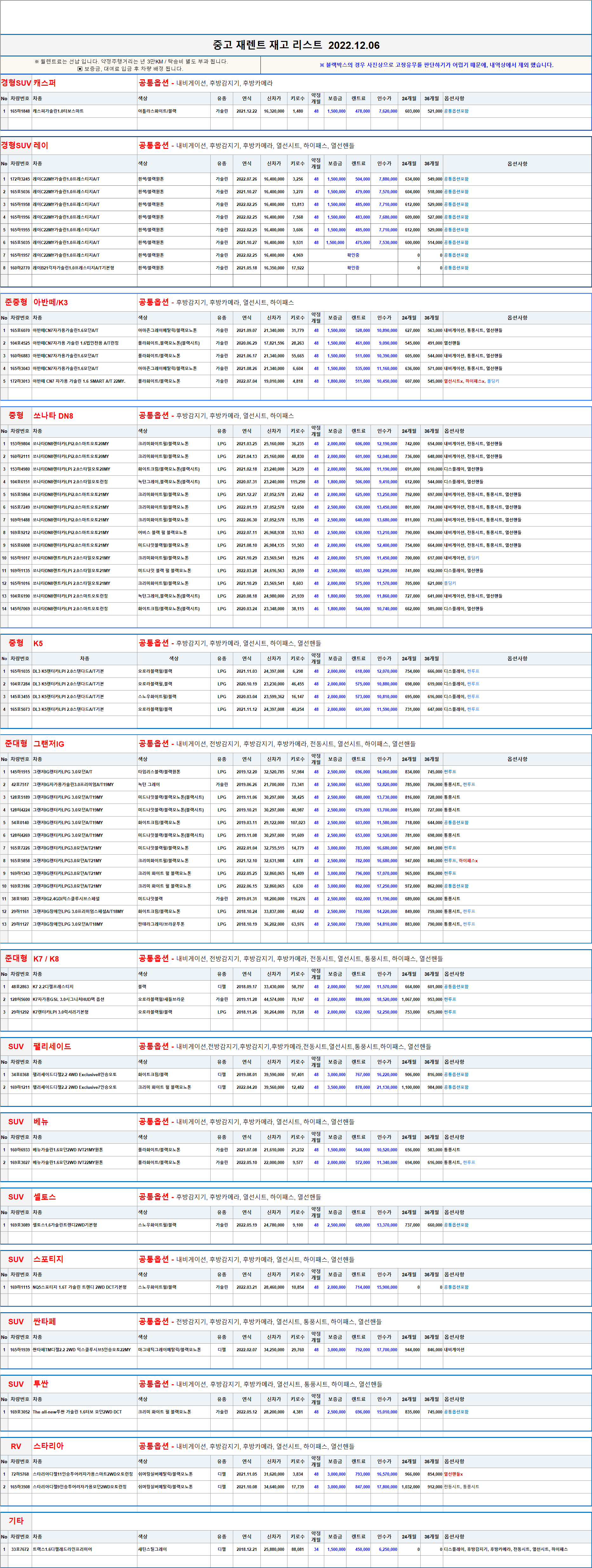Click plate number '153하9804'

20,444
